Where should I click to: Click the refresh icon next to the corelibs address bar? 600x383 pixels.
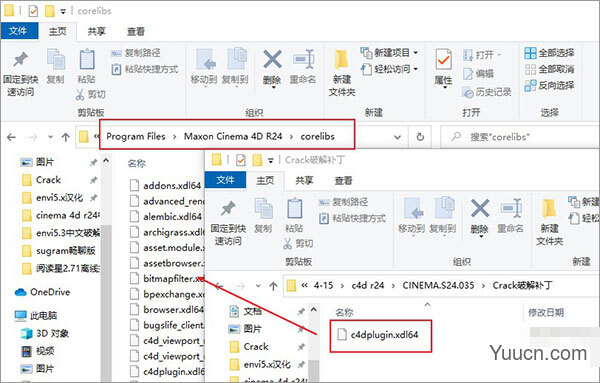point(420,137)
